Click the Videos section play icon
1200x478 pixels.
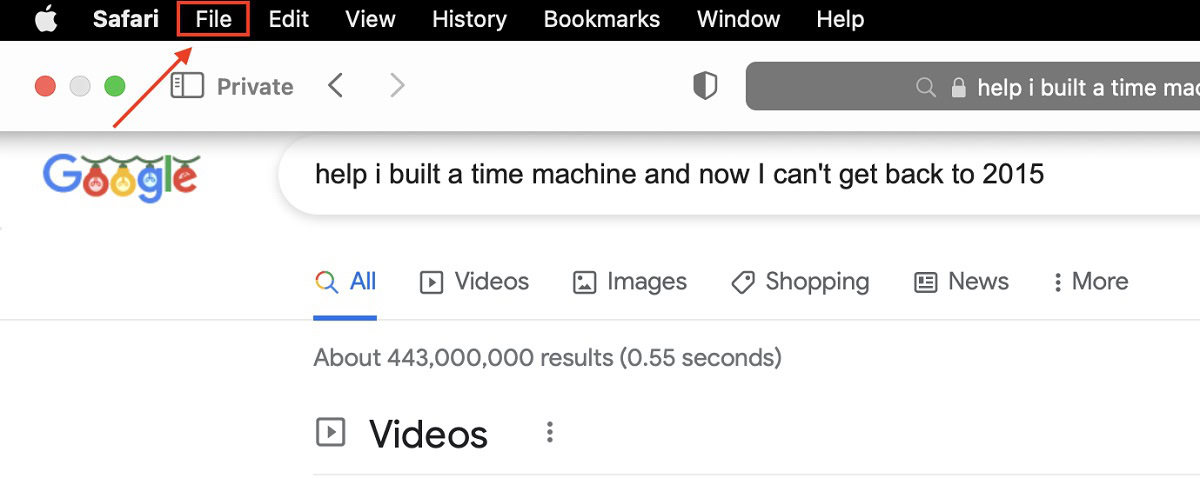(330, 433)
